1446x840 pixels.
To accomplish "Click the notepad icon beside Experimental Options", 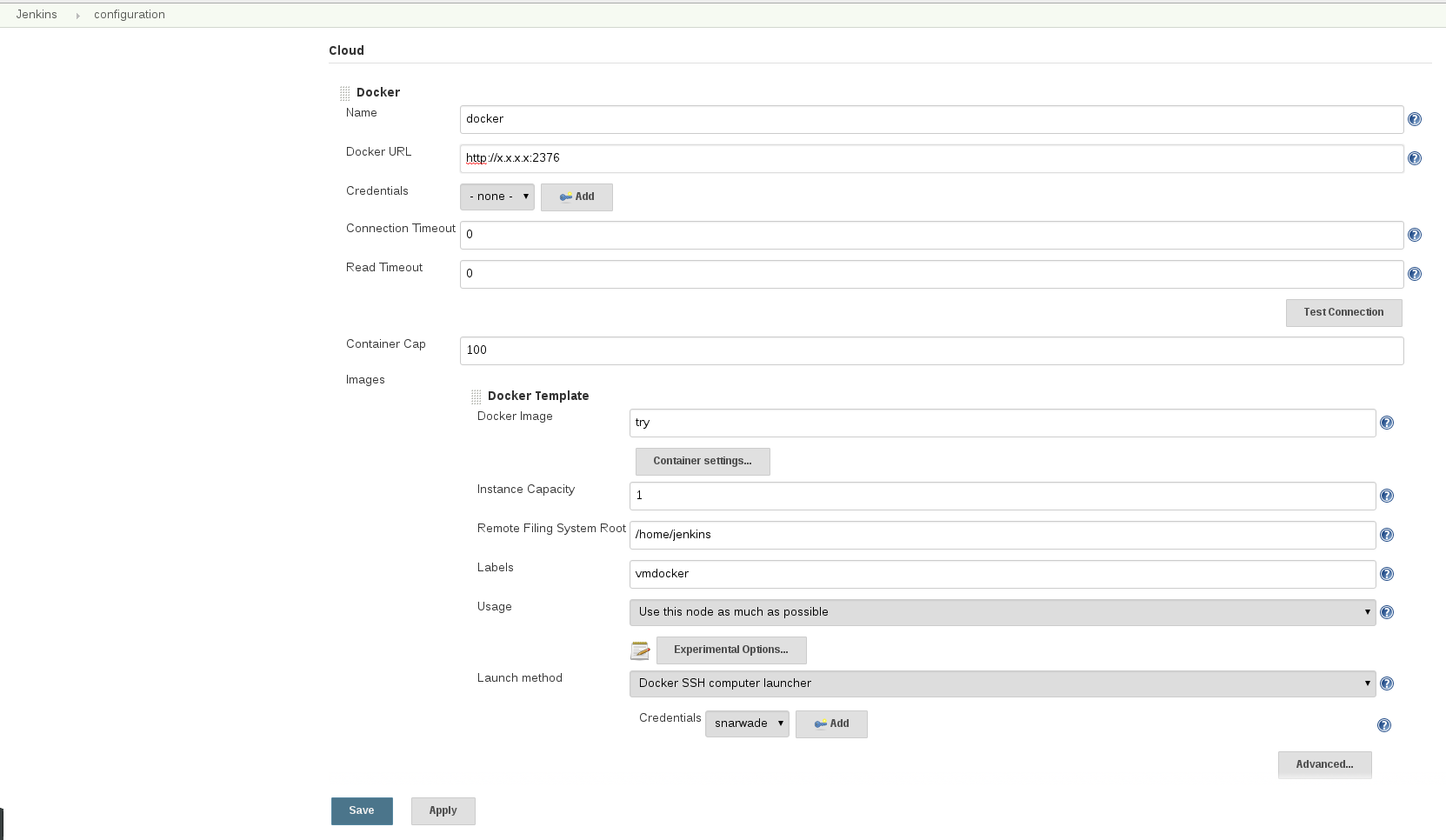I will [x=640, y=650].
